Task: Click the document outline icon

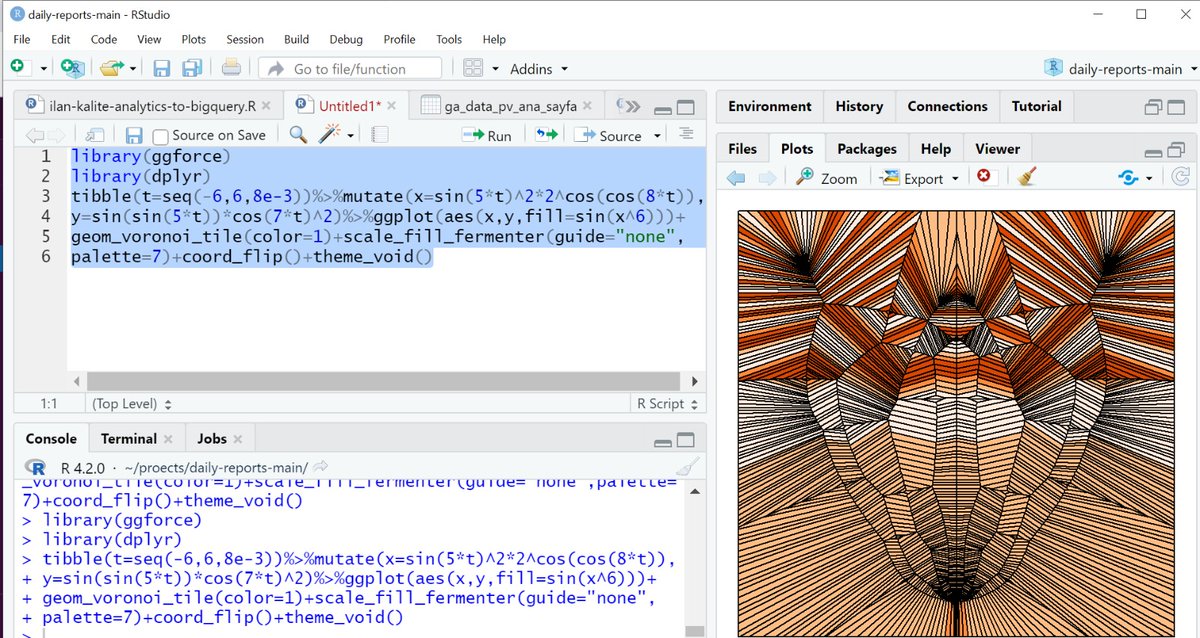Action: [685, 134]
